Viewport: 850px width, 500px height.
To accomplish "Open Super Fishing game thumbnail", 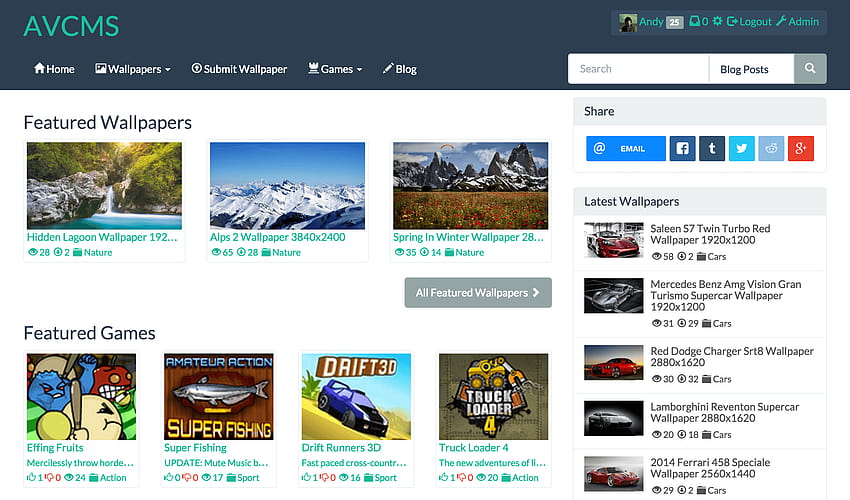I will click(218, 396).
